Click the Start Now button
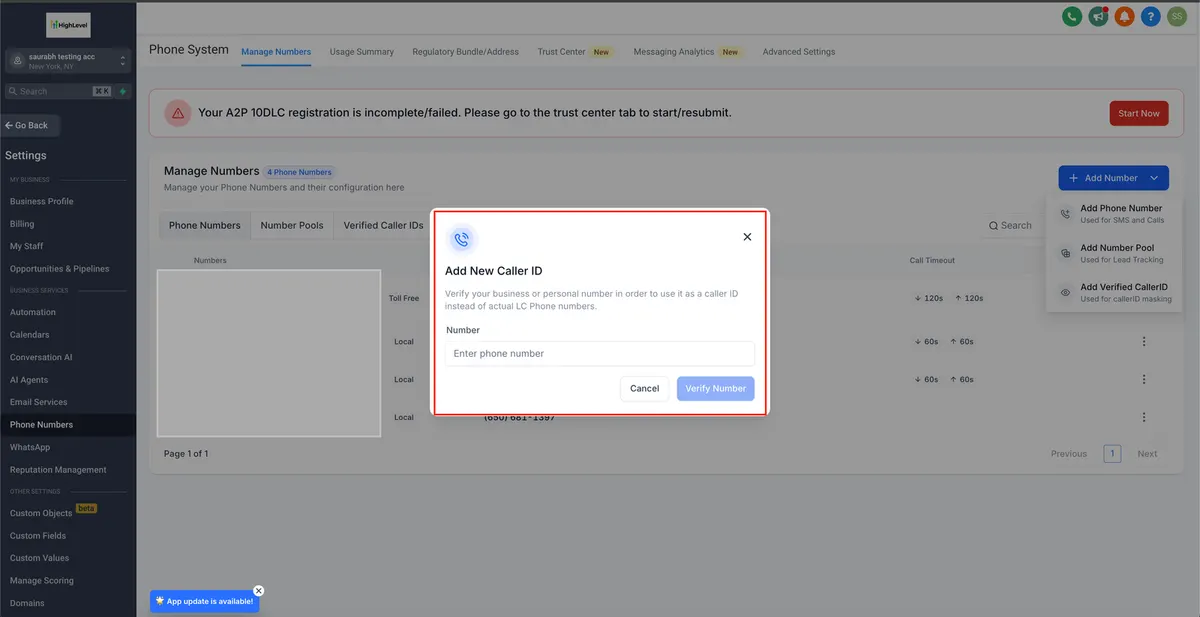1200x617 pixels. click(x=1139, y=113)
